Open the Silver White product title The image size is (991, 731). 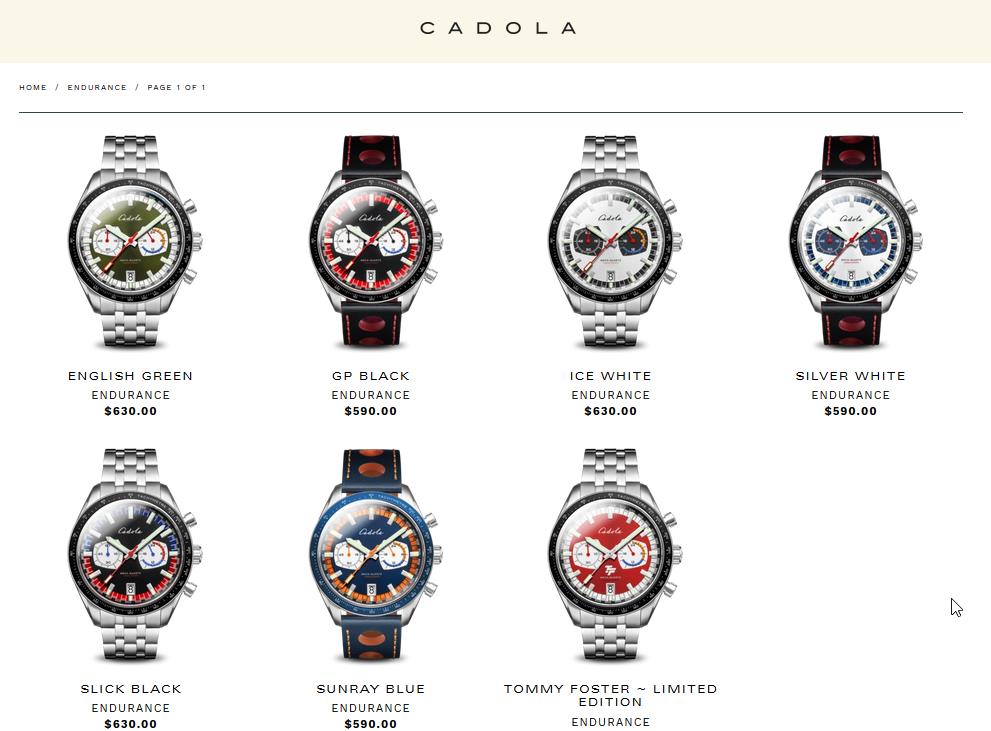[851, 376]
